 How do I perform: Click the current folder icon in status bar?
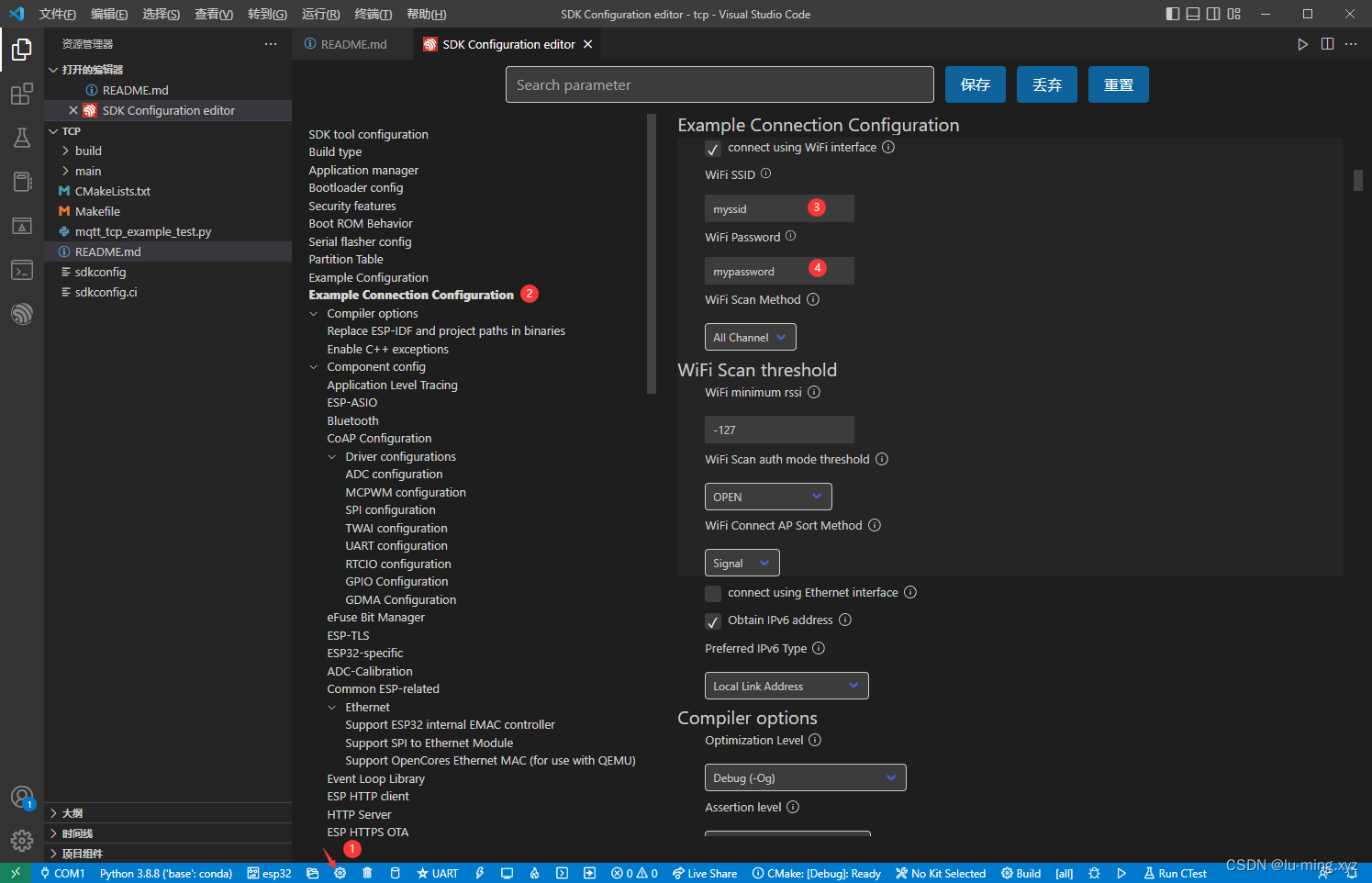(x=313, y=873)
